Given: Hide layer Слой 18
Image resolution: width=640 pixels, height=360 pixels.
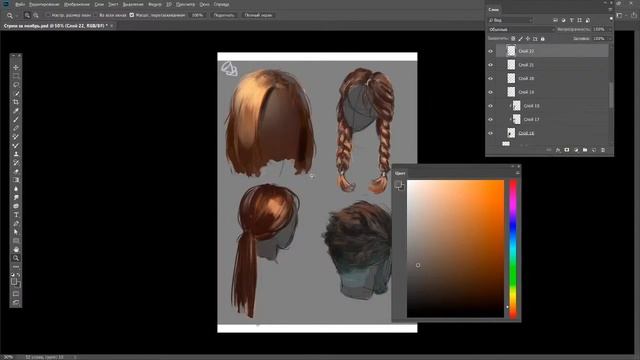Looking at the screenshot, I should click(x=491, y=106).
